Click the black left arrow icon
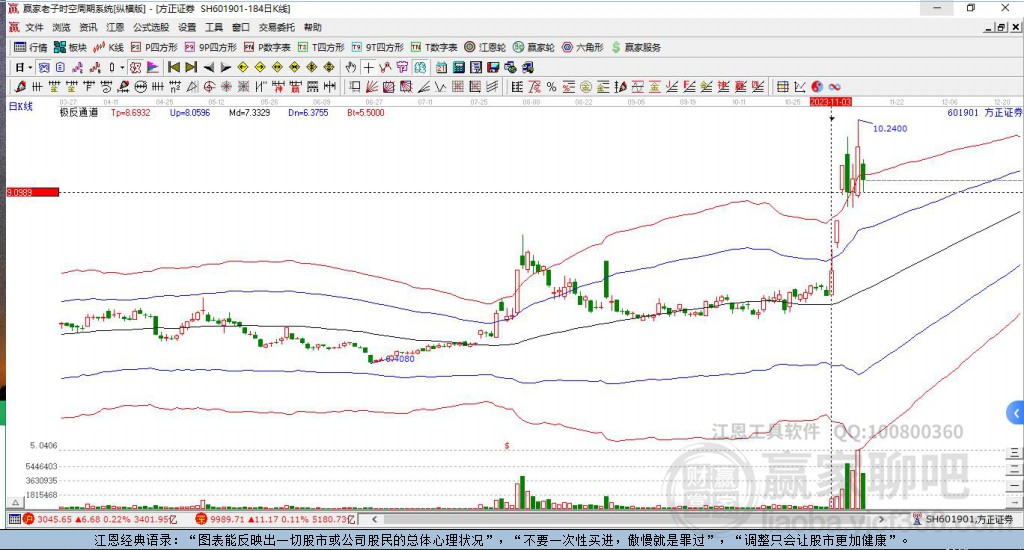 (208, 67)
